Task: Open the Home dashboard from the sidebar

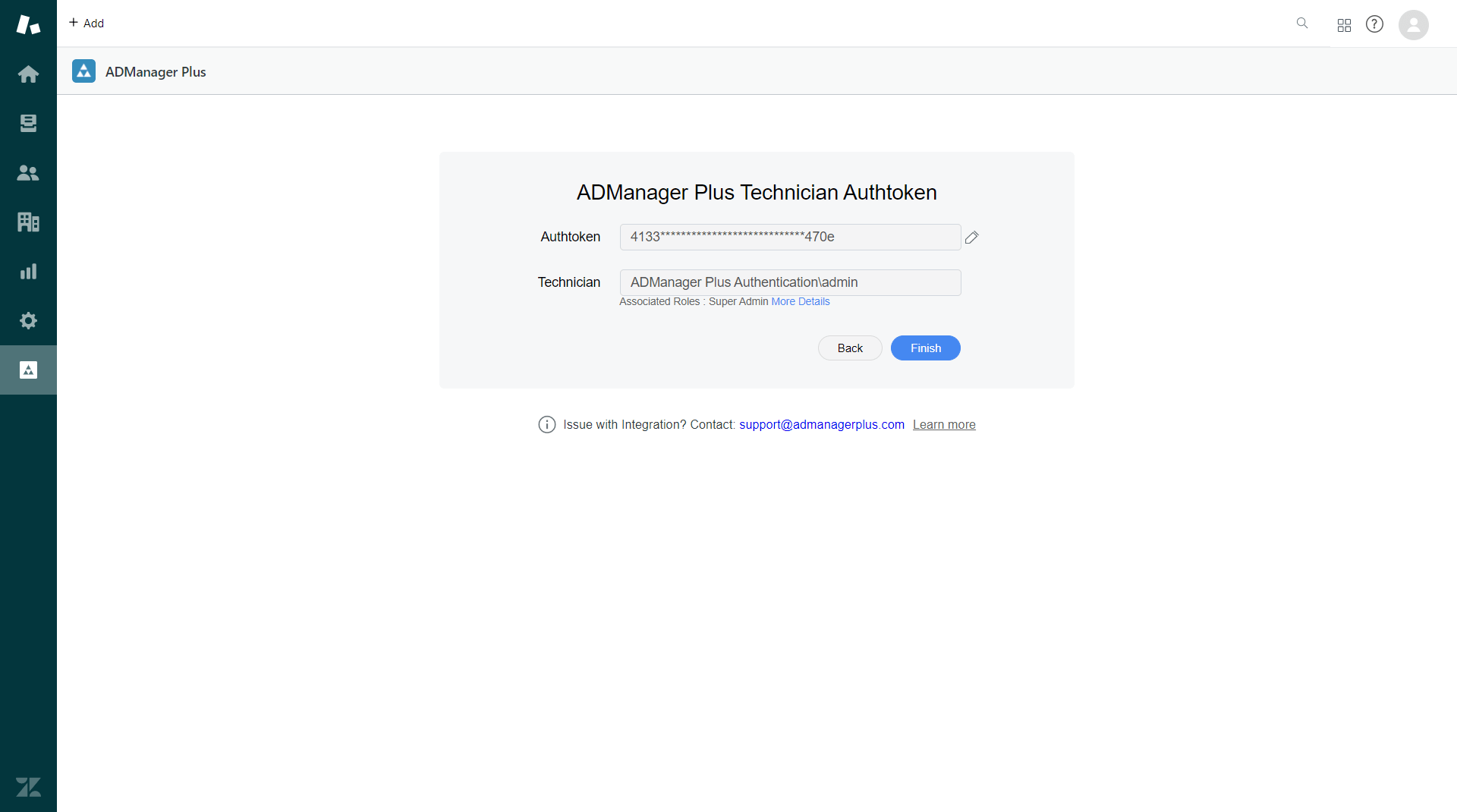Action: click(x=28, y=74)
